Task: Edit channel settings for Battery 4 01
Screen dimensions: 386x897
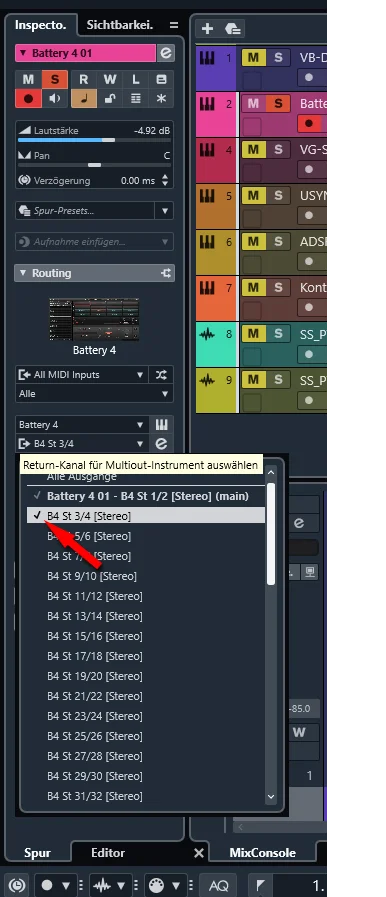Action: coord(166,53)
